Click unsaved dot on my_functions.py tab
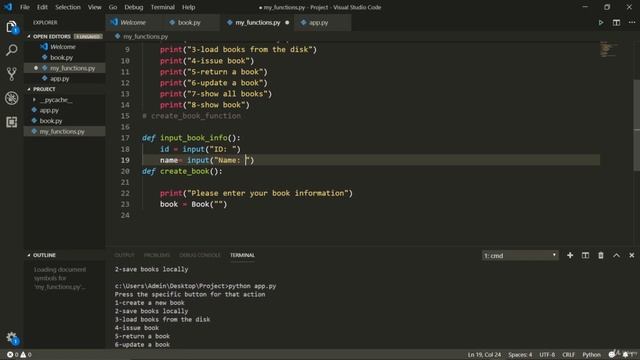640x360 pixels. pyautogui.click(x=287, y=22)
